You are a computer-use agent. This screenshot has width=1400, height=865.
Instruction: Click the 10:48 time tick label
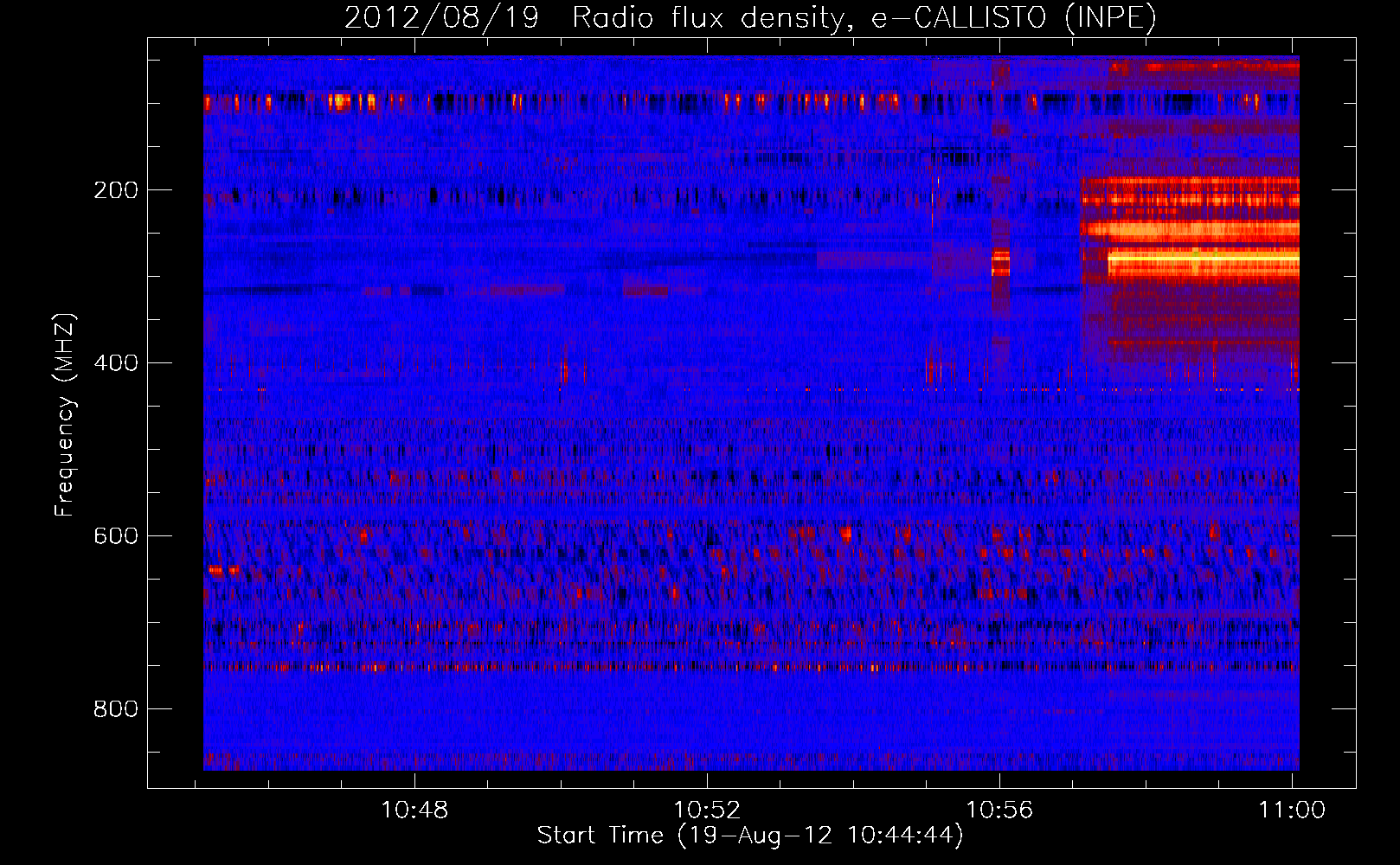[415, 810]
